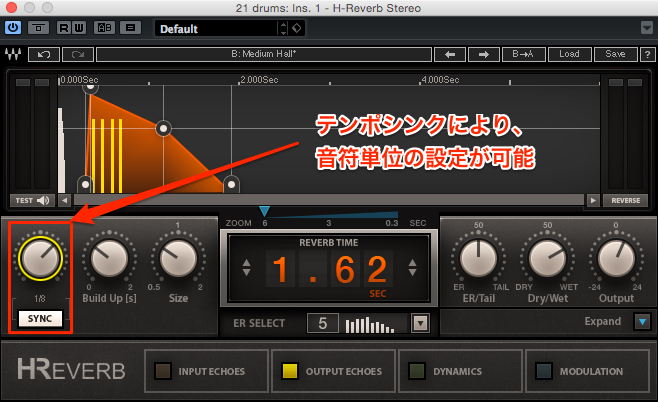Open the preset management diamond icon
This screenshot has height=402, width=658.
297,29
